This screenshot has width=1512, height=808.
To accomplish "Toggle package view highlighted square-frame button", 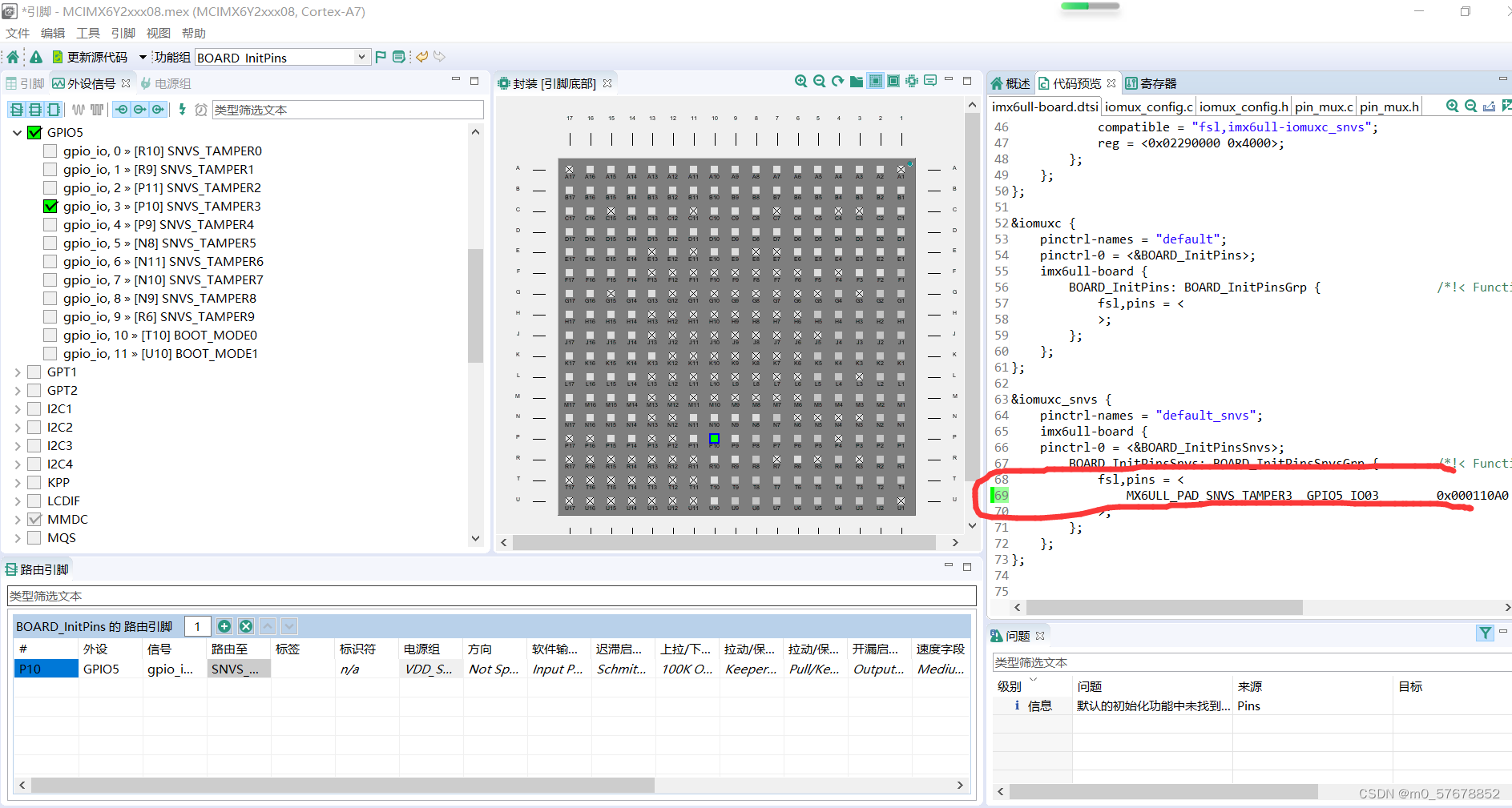I will click(x=875, y=82).
